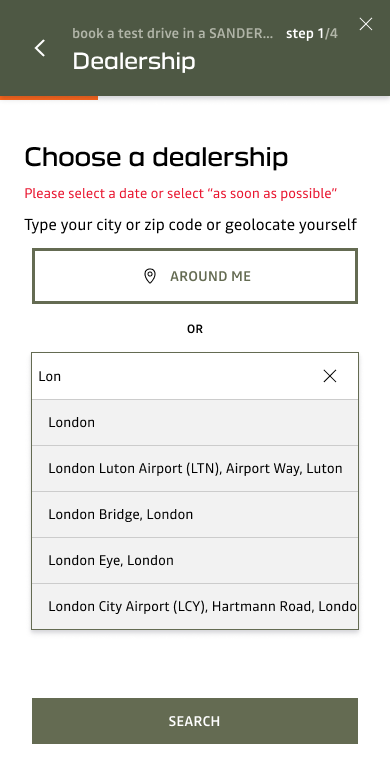Click the 'step 1/4' indicator
This screenshot has height=776, width=390.
coord(312,34)
